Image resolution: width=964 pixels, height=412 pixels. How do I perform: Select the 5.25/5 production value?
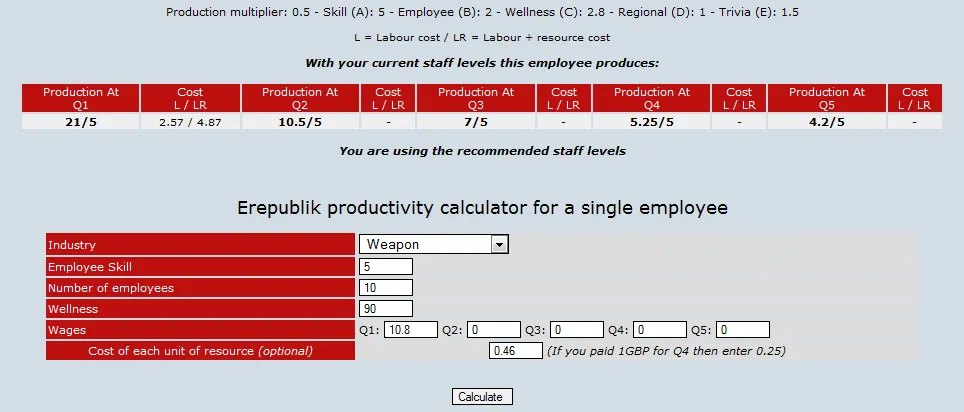[652, 122]
